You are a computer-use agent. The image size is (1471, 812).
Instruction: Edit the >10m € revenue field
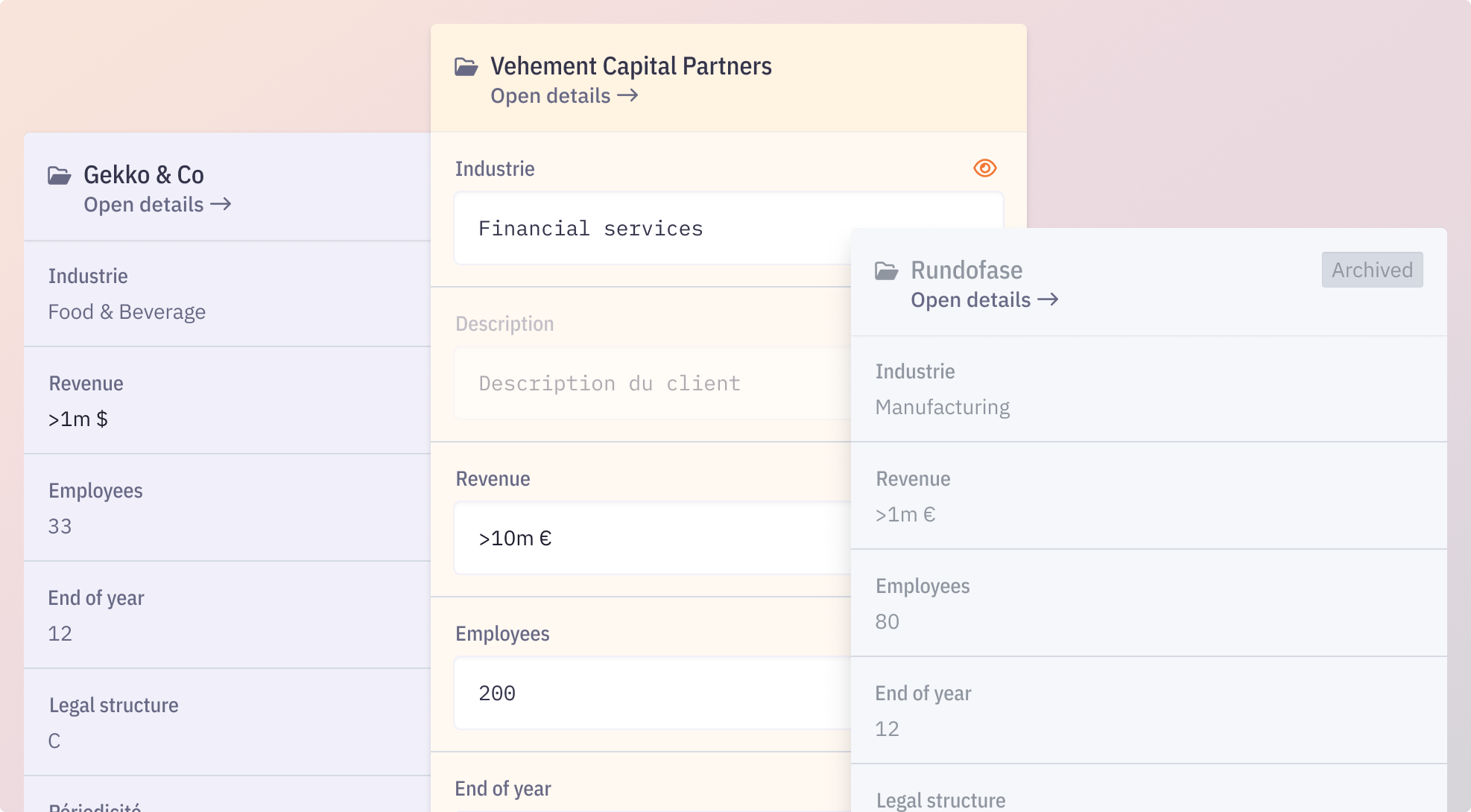653,539
